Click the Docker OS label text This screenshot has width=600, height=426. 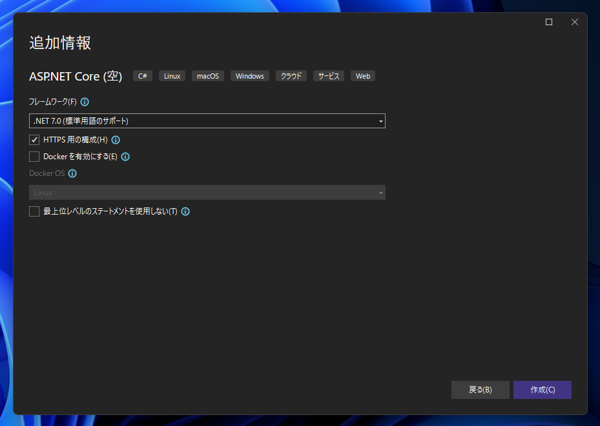click(47, 173)
